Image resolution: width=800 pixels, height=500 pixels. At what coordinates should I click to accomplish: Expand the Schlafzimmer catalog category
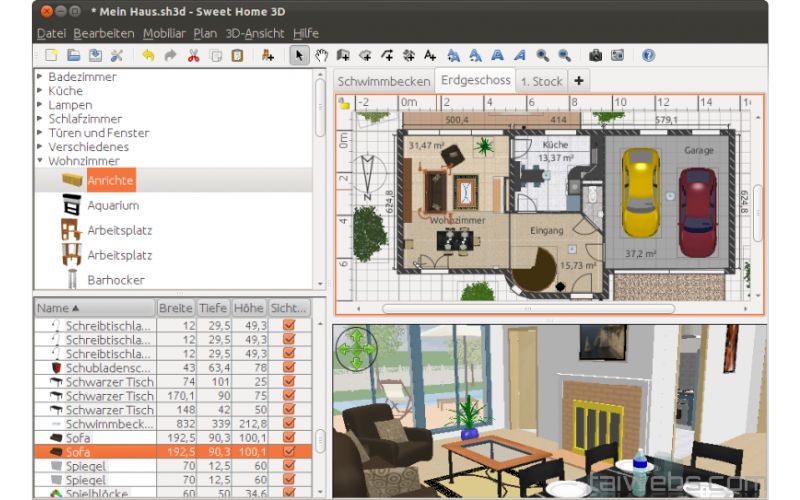[x=40, y=118]
